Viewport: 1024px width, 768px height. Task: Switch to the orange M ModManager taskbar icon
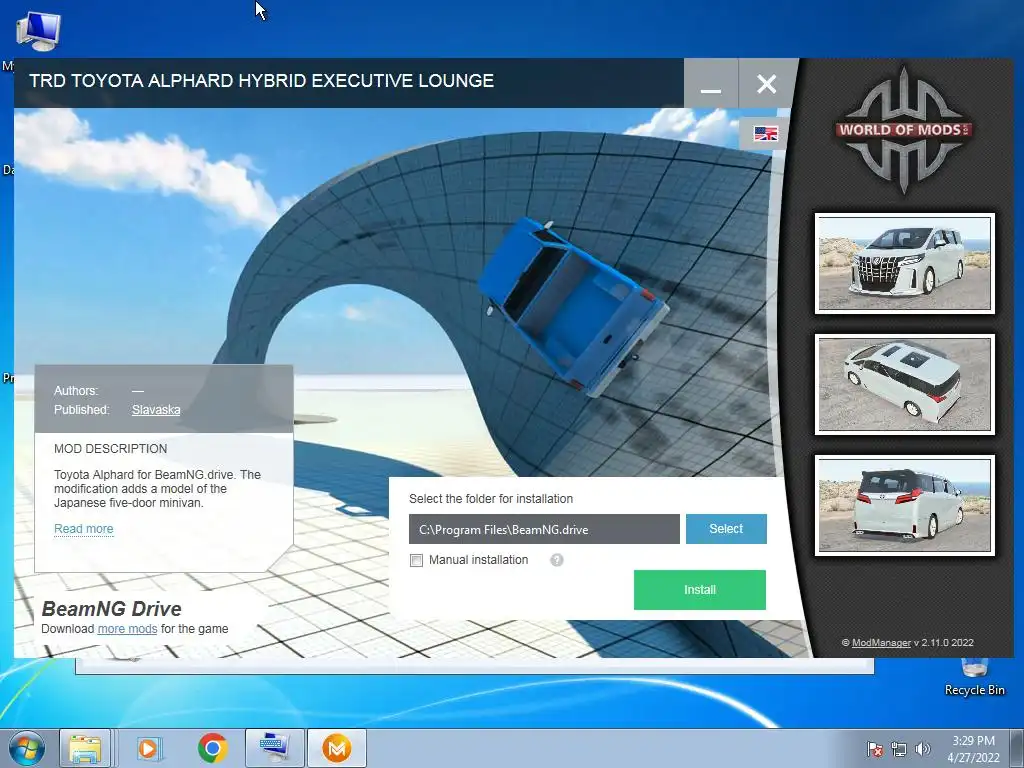[x=336, y=748]
